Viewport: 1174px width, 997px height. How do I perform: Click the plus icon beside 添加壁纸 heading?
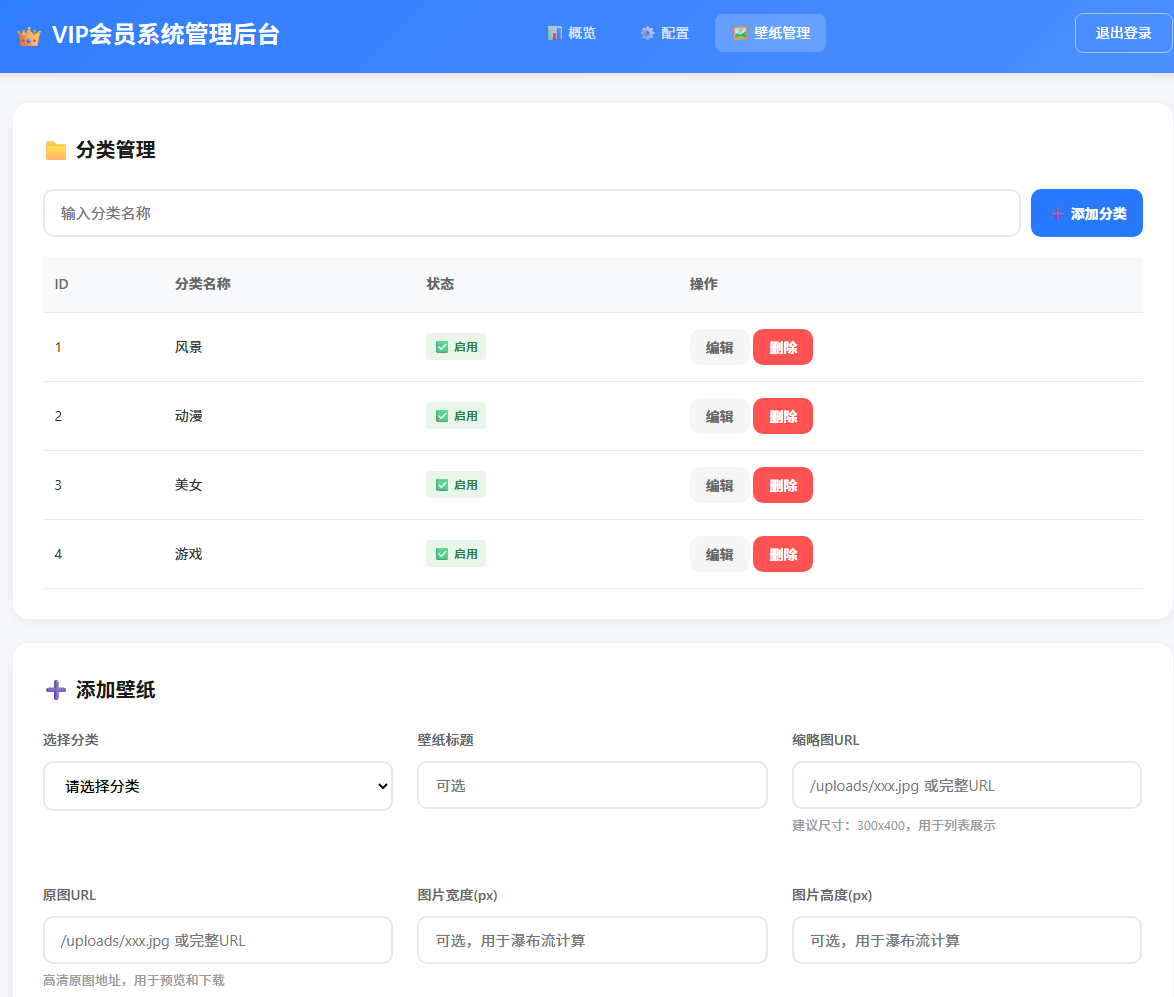coord(55,689)
